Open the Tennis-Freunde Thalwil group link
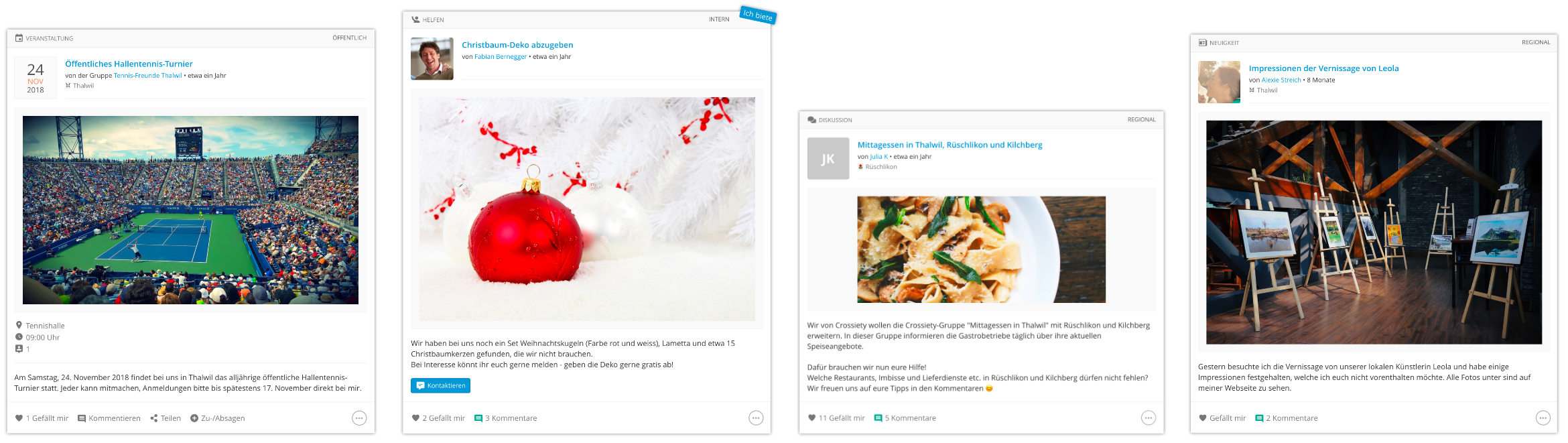The image size is (1568, 443). tap(148, 76)
